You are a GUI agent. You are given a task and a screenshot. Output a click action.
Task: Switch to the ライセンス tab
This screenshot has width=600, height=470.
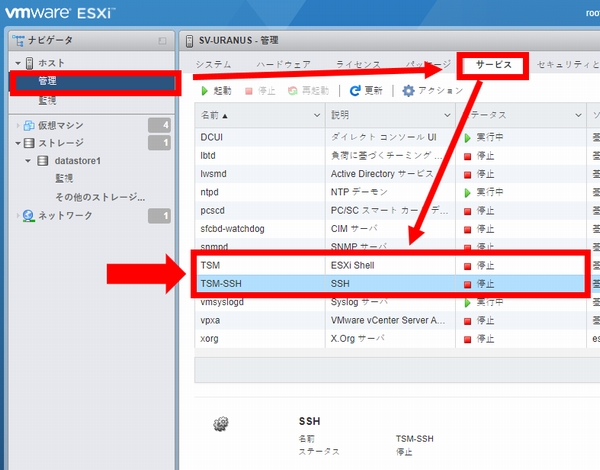click(358, 64)
